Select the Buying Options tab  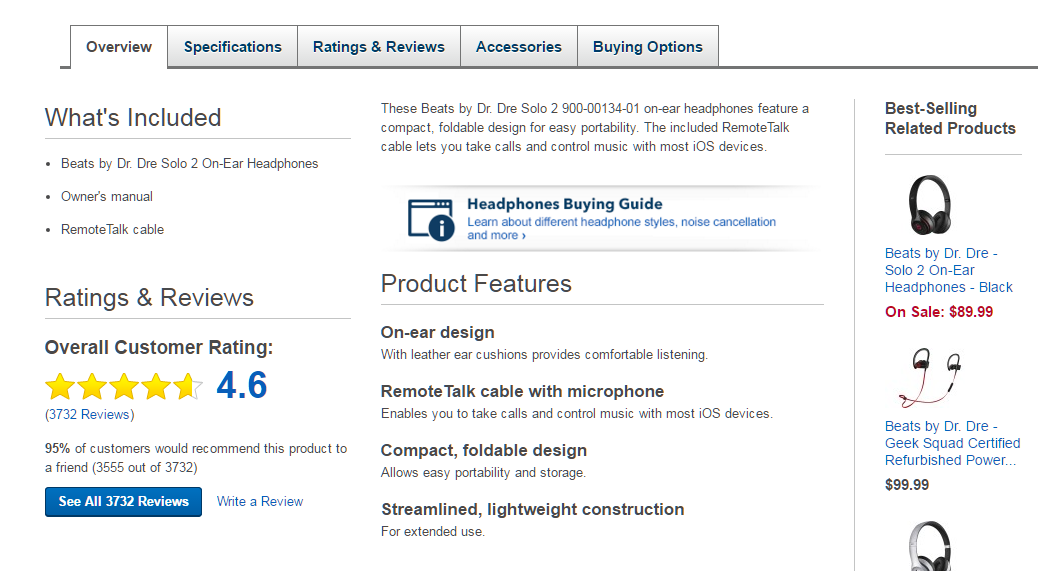648,47
